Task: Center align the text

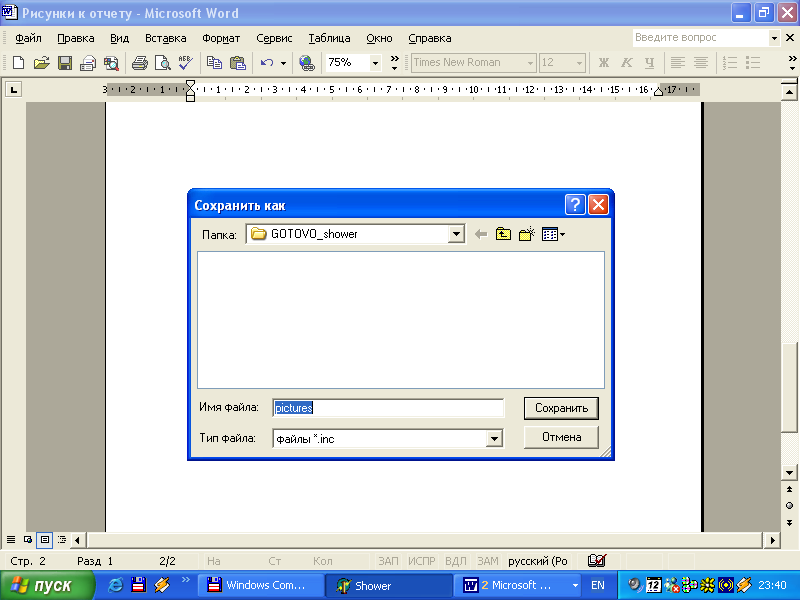Action: tap(701, 63)
